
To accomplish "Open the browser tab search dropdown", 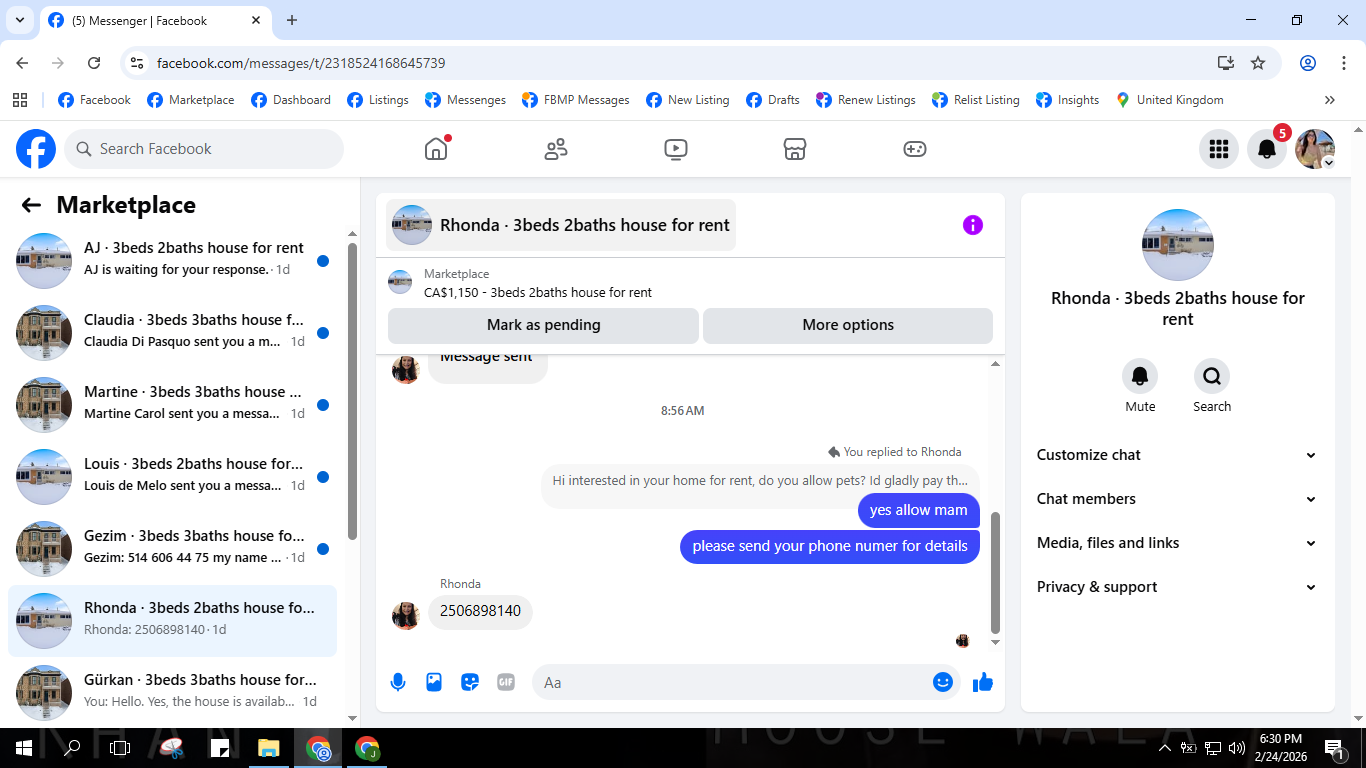I will 19,20.
